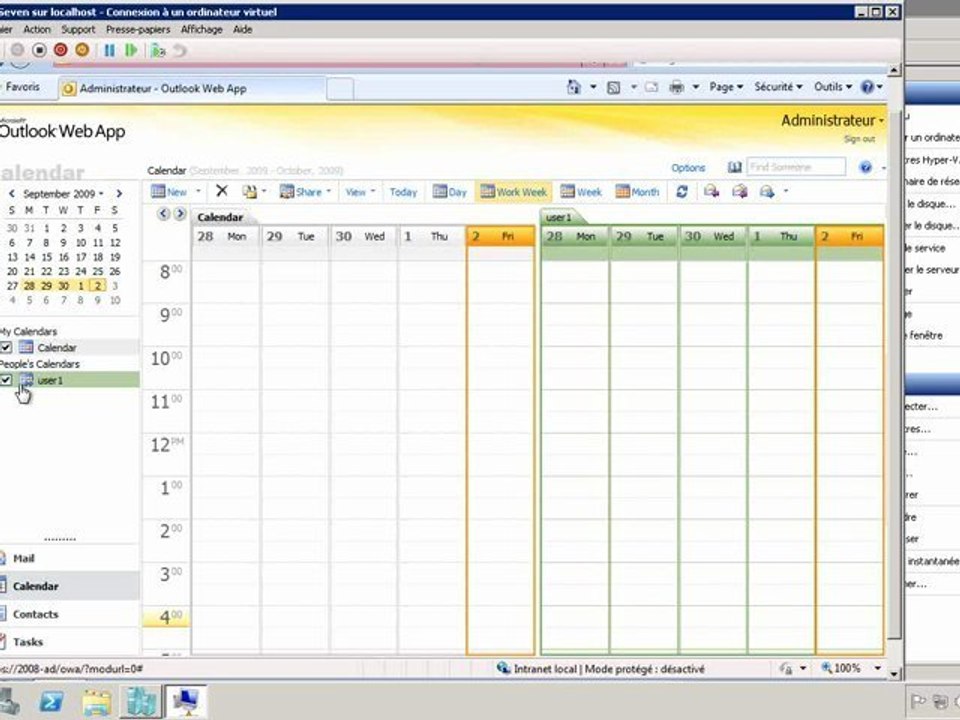The height and width of the screenshot is (720, 960).
Task: Uncheck the user1 calendar checkbox
Action: tap(6, 380)
